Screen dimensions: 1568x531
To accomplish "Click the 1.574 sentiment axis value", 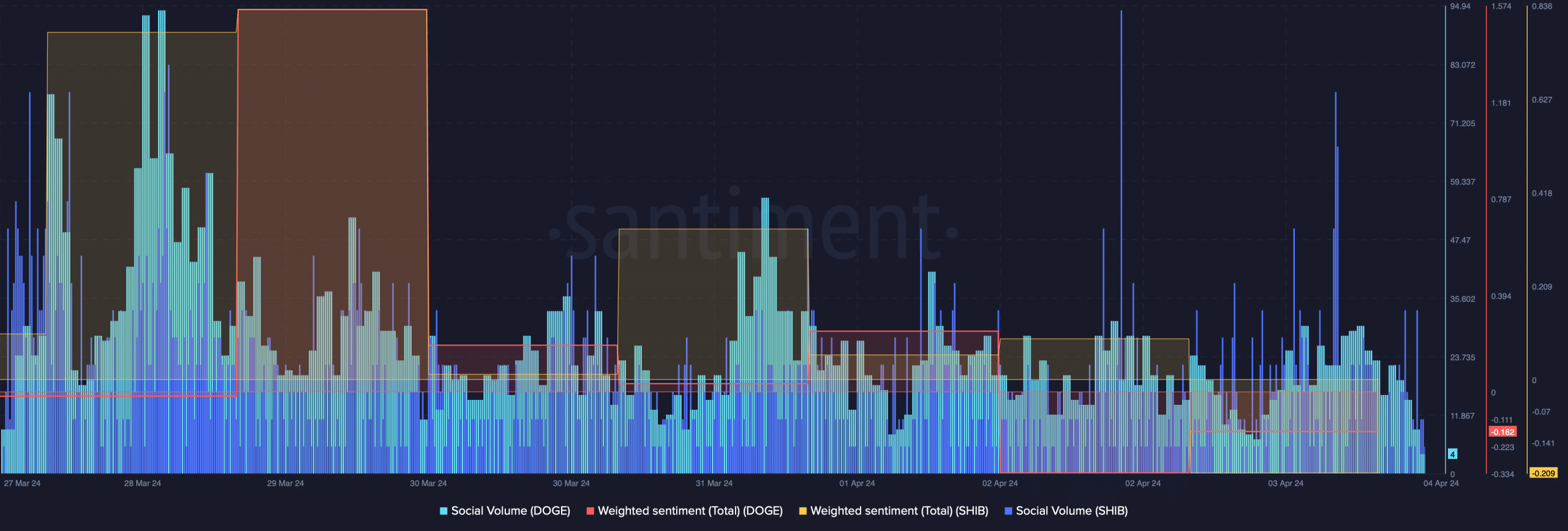I will pyautogui.click(x=1501, y=6).
